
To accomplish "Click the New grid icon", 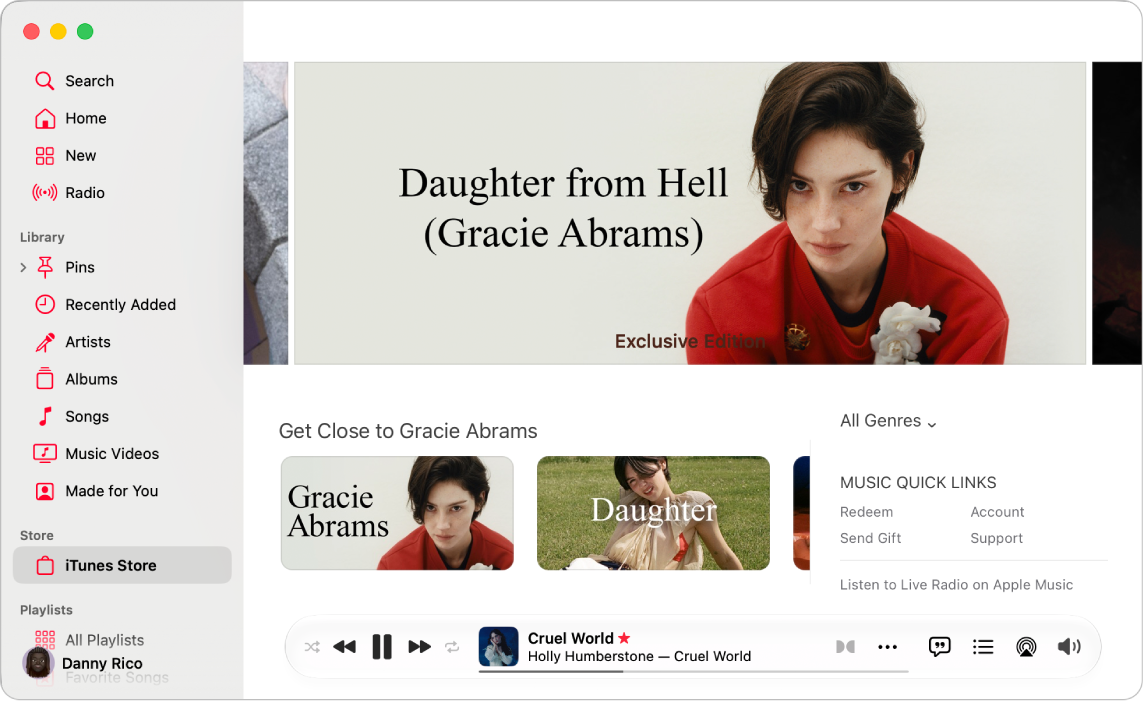I will pos(45,155).
